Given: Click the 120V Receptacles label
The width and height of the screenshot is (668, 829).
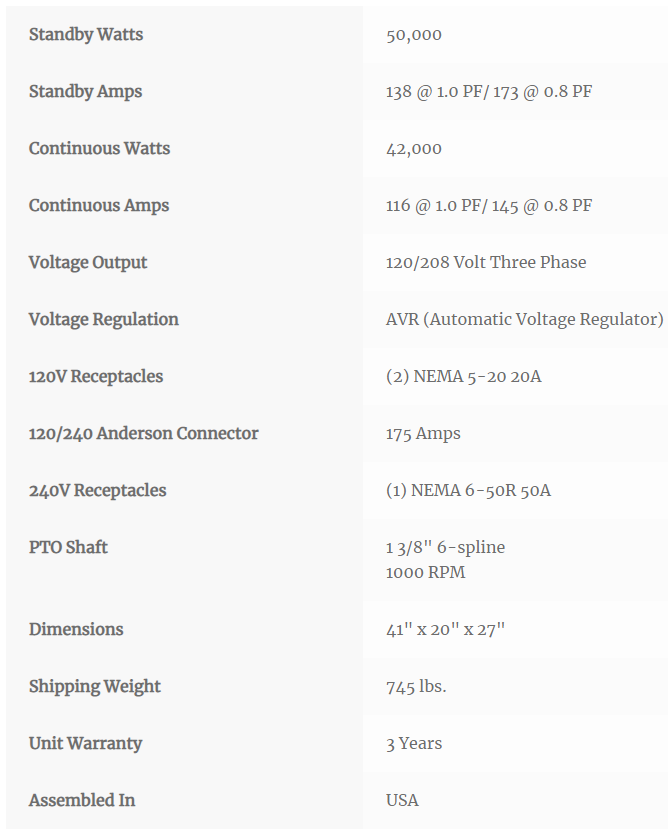Looking at the screenshot, I should [96, 376].
